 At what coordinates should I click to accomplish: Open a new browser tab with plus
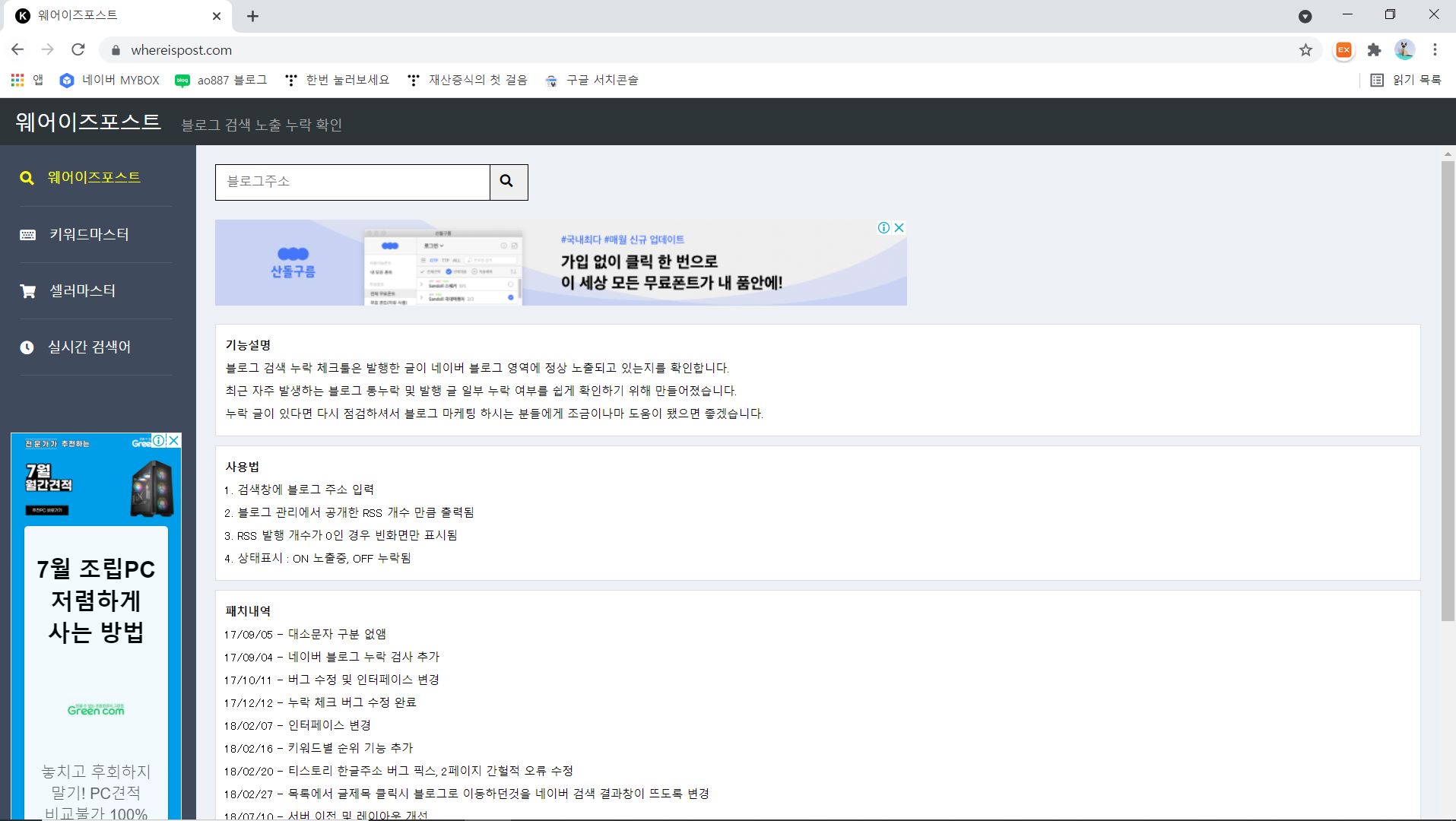pos(252,16)
